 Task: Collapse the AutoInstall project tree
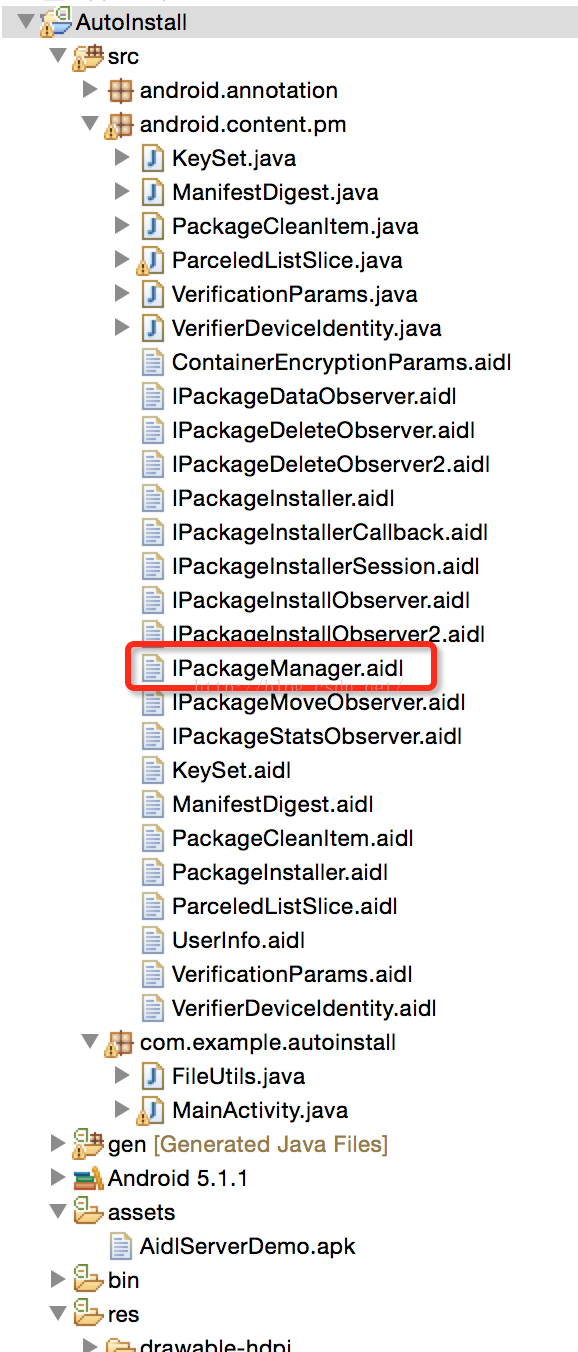(x=25, y=20)
